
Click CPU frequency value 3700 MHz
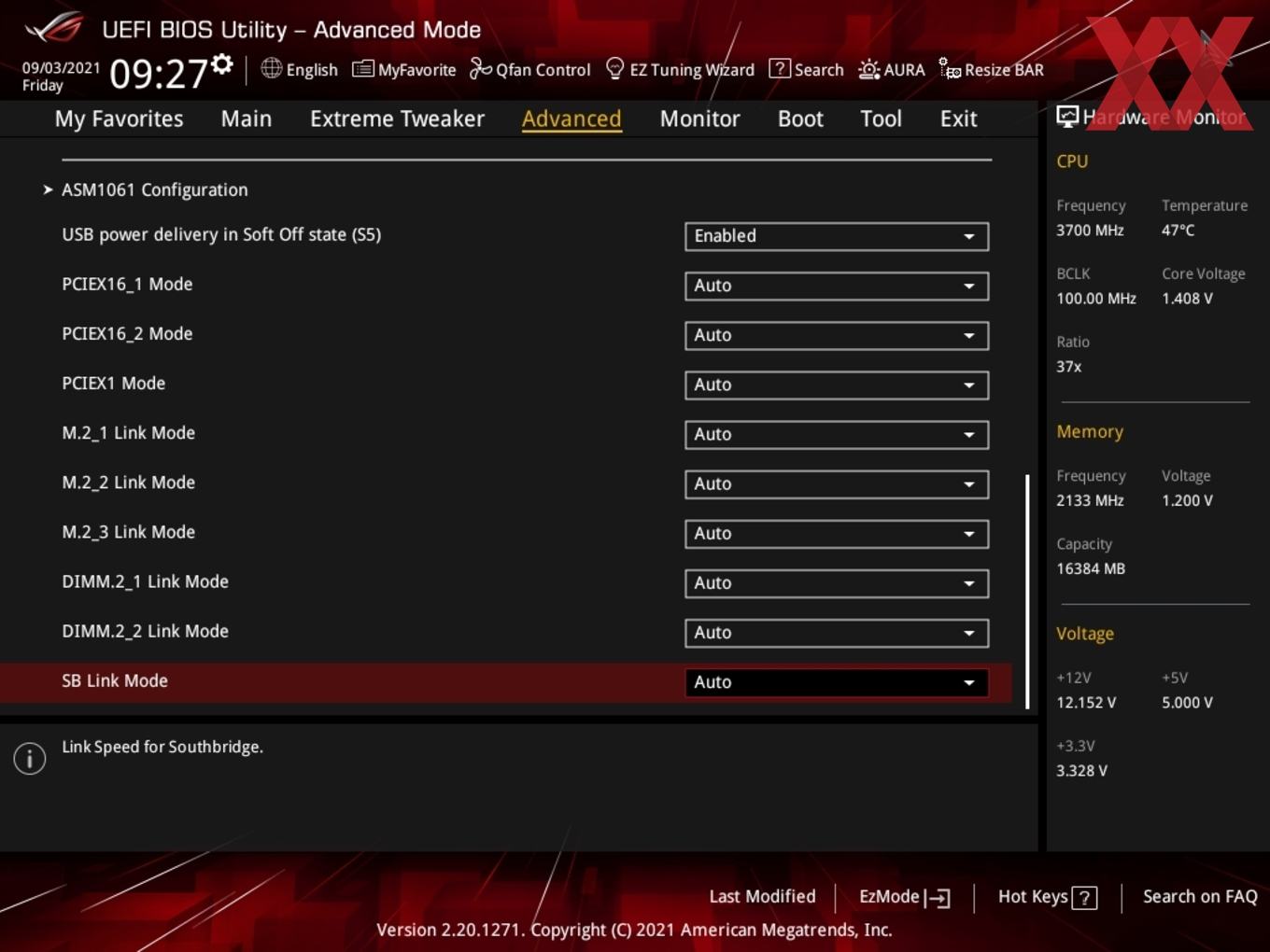pos(1090,230)
